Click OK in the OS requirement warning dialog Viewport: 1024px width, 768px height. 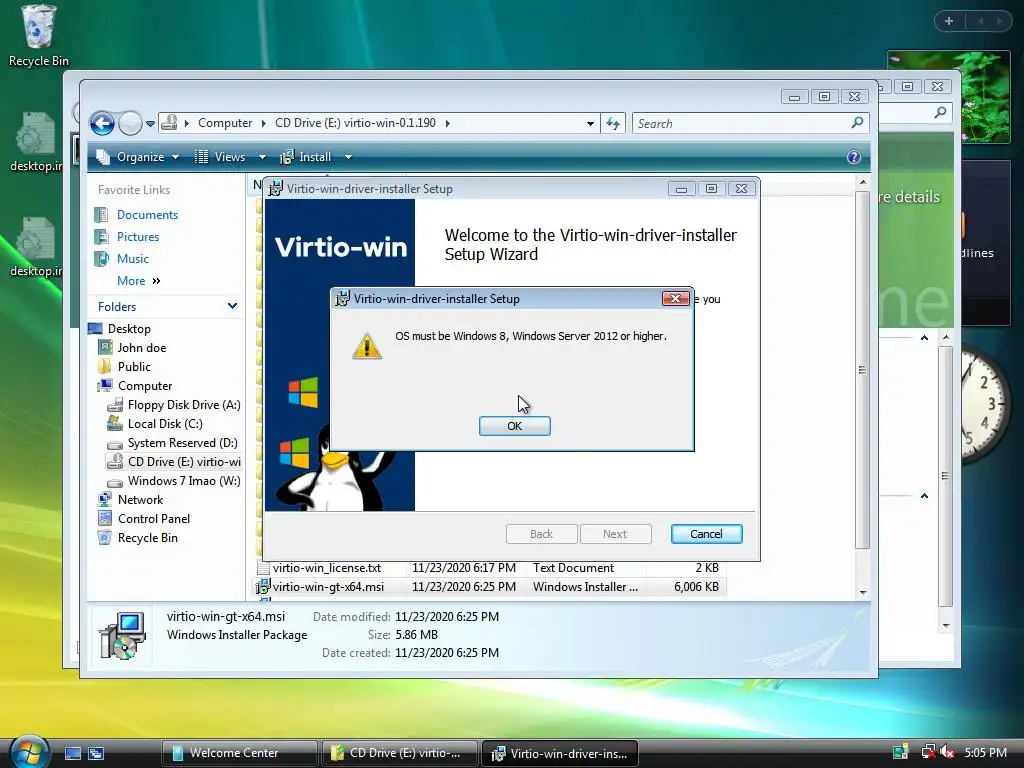pos(515,426)
